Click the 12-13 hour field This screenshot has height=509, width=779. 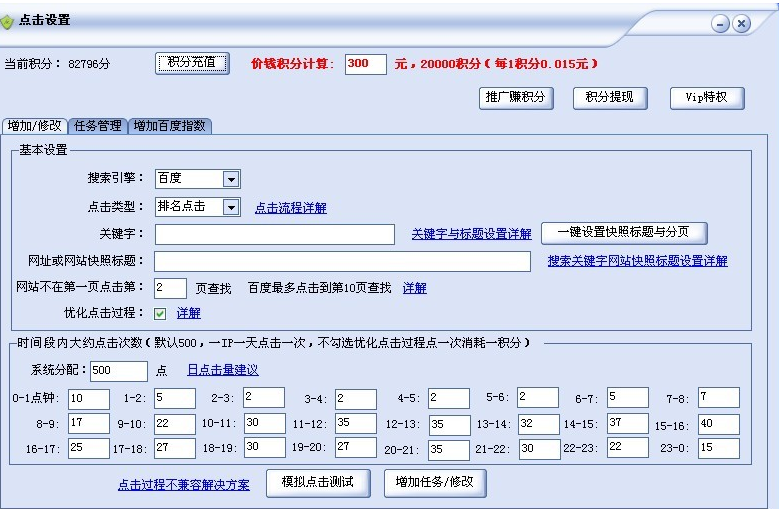450,425
